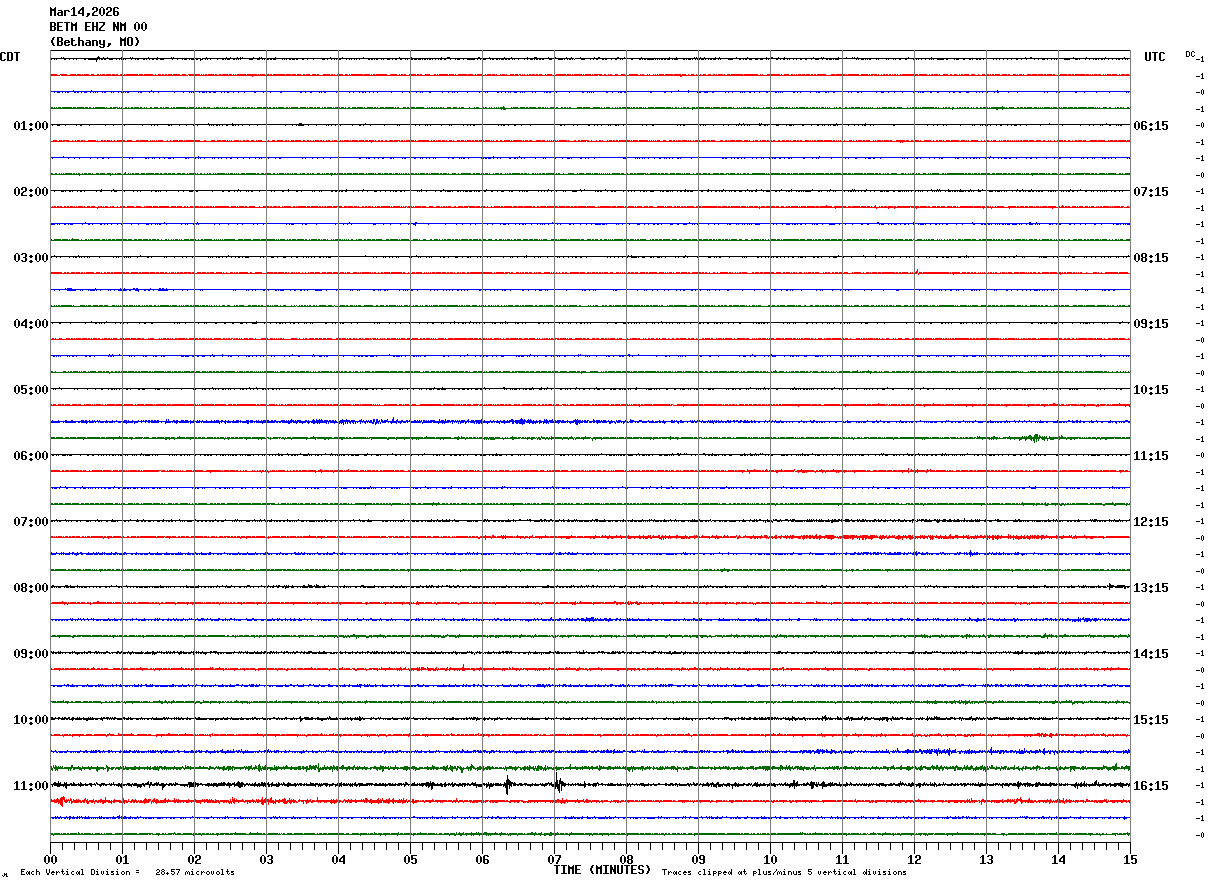Select the 06:00 CDT row label

(x=30, y=456)
